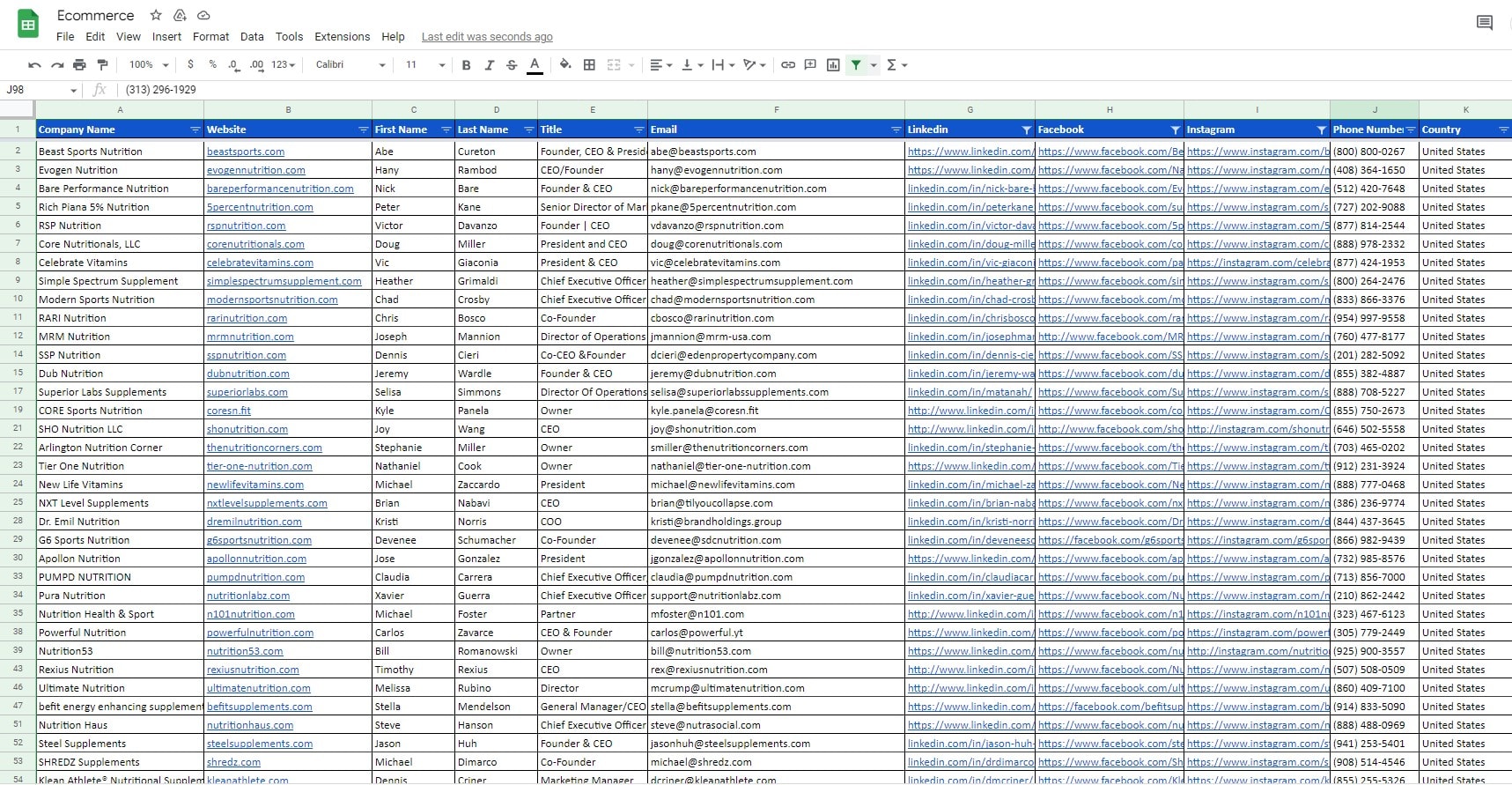Open the borders tool
1512x785 pixels.
coord(589,64)
